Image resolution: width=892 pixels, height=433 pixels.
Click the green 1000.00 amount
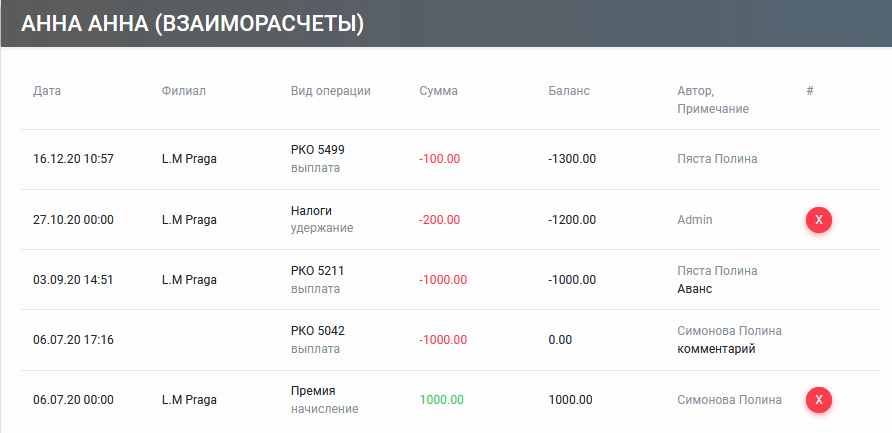(x=441, y=400)
